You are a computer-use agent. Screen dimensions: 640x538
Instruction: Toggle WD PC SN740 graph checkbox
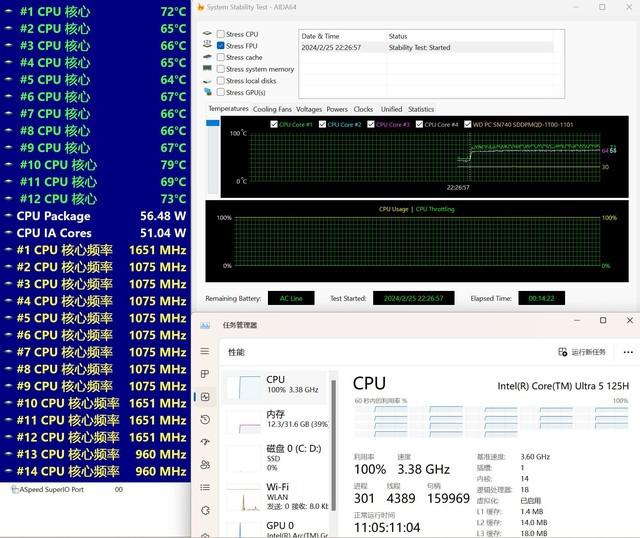coord(468,124)
